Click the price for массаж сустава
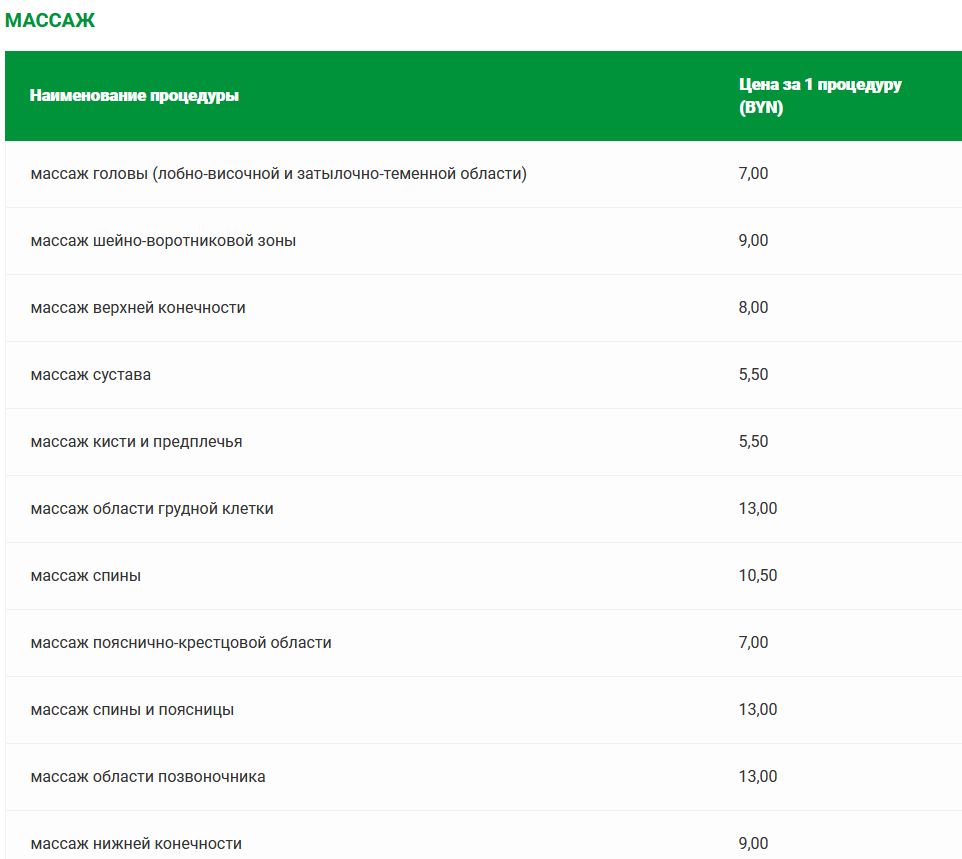The width and height of the screenshot is (962, 859). pos(753,375)
